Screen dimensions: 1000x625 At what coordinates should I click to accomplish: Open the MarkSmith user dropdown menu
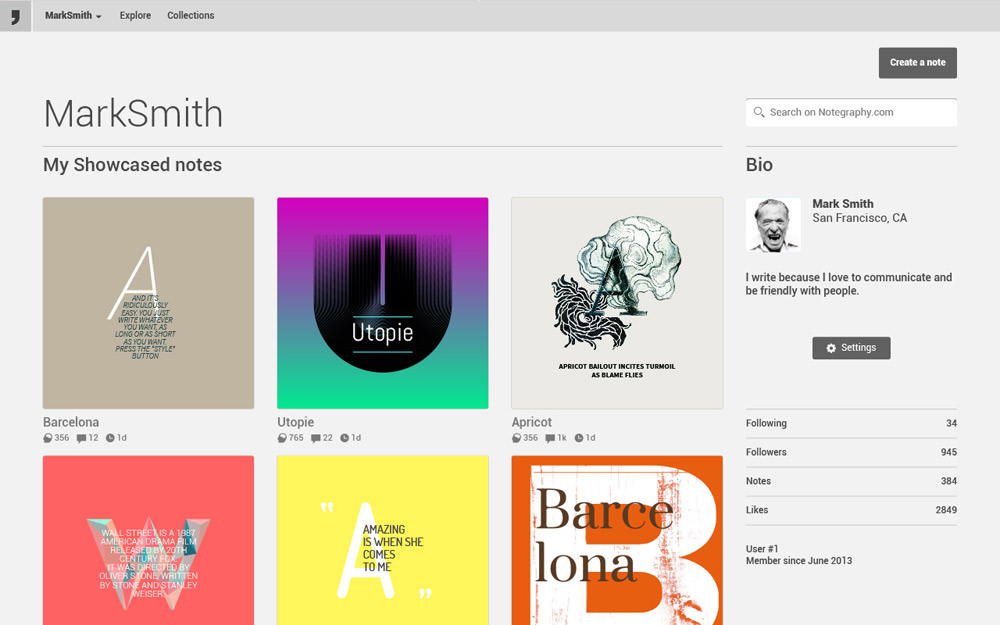(73, 16)
